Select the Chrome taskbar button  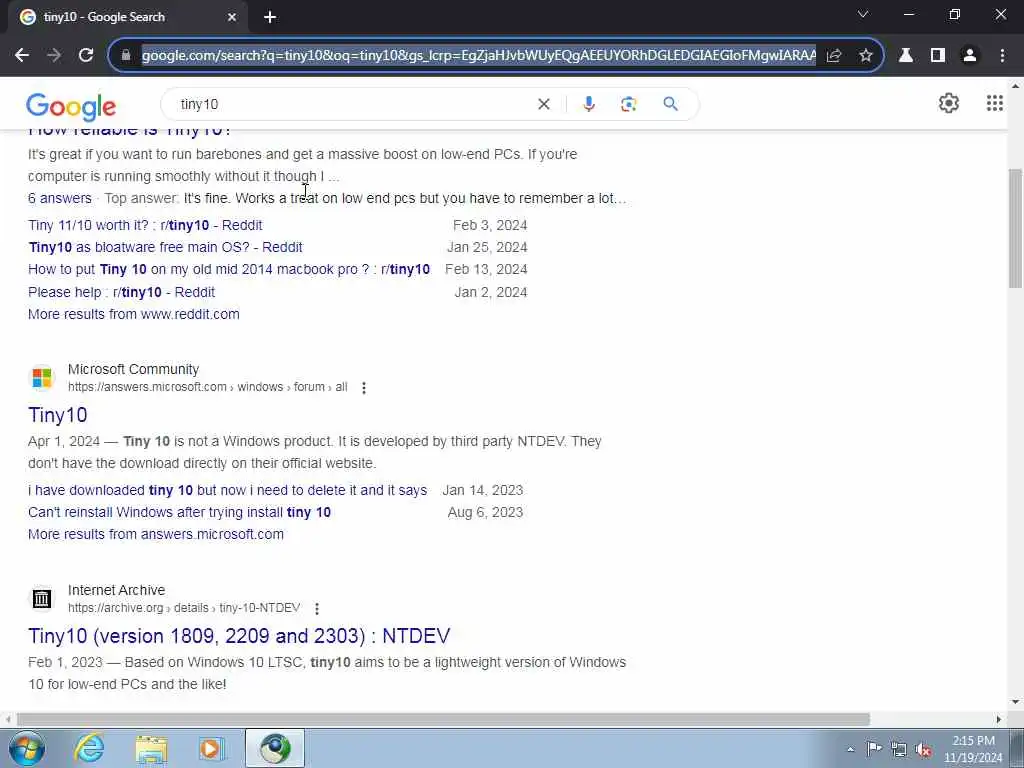275,748
